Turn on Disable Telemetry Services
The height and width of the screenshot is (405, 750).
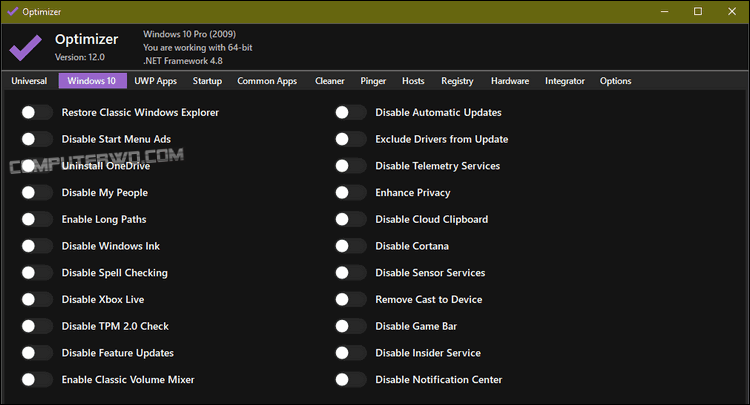point(351,166)
